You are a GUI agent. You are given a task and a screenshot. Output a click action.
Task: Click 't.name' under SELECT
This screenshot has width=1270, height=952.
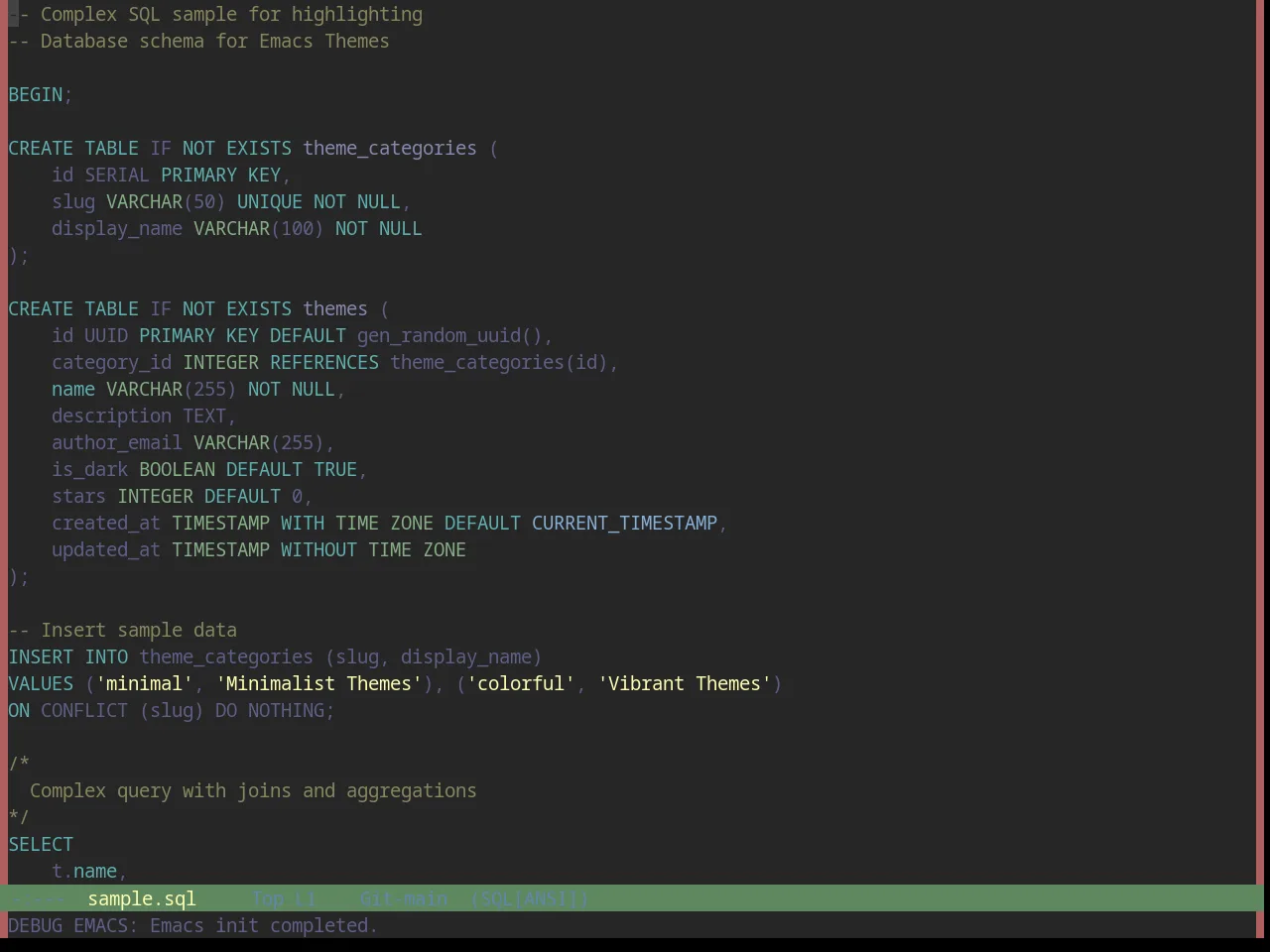coord(84,872)
